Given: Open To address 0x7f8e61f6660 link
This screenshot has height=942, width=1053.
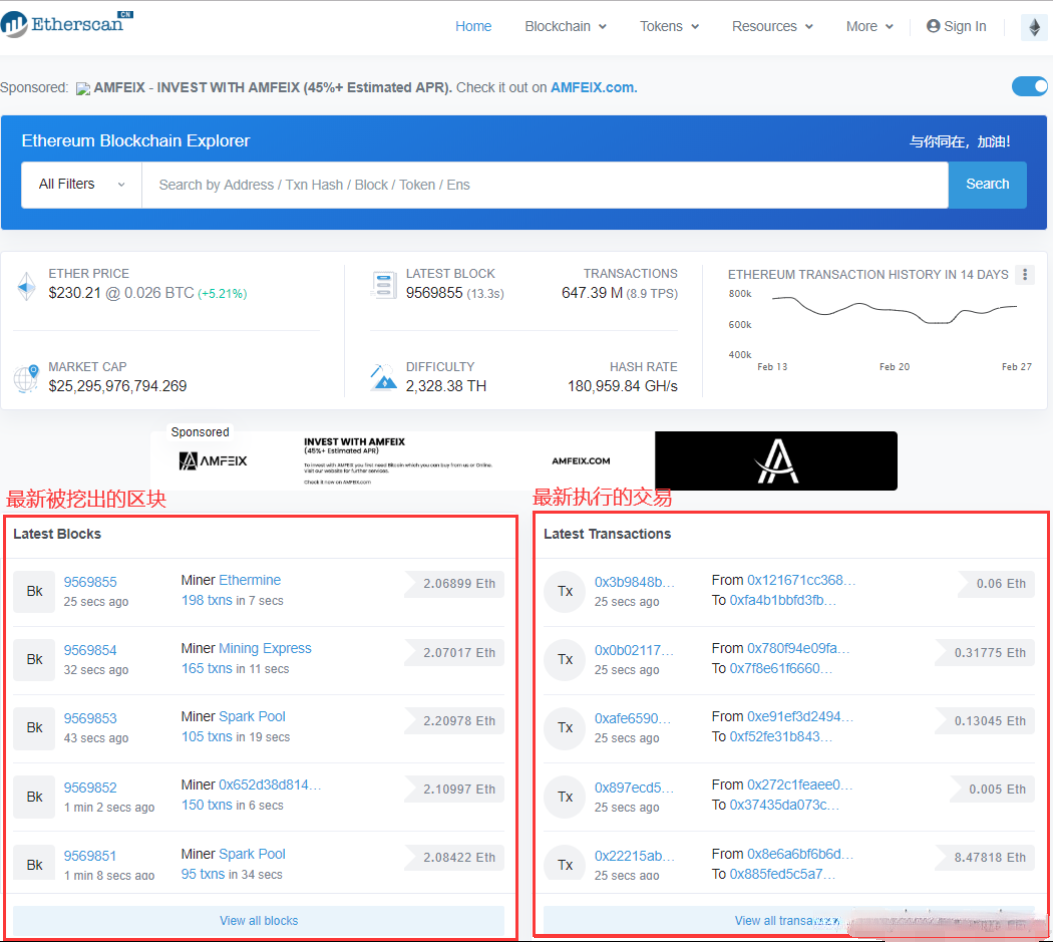Looking at the screenshot, I should [781, 669].
